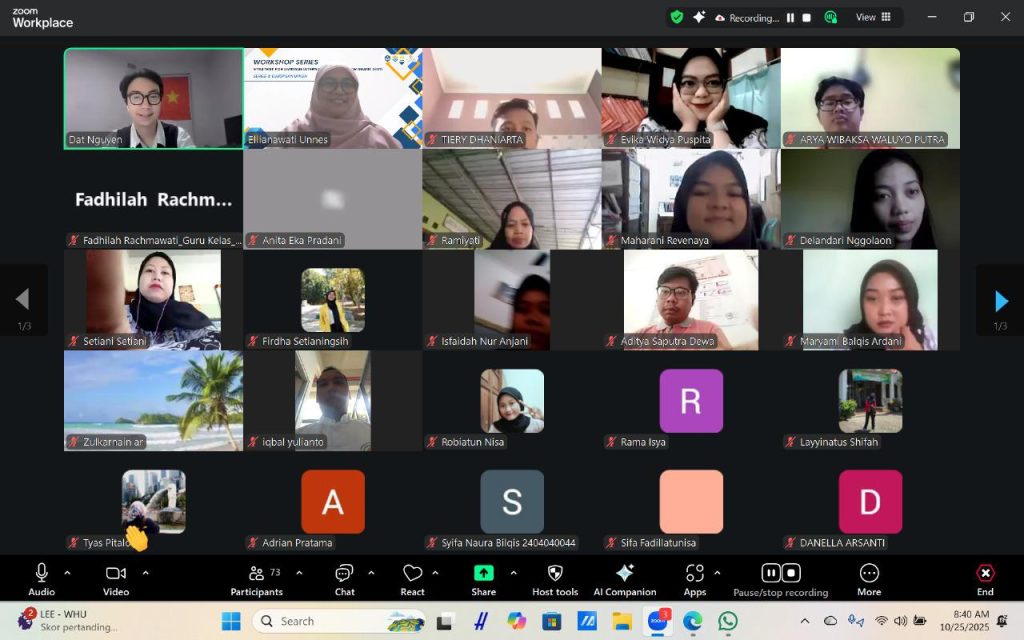Open the View layout menu
The image size is (1024, 640).
pyautogui.click(x=873, y=17)
